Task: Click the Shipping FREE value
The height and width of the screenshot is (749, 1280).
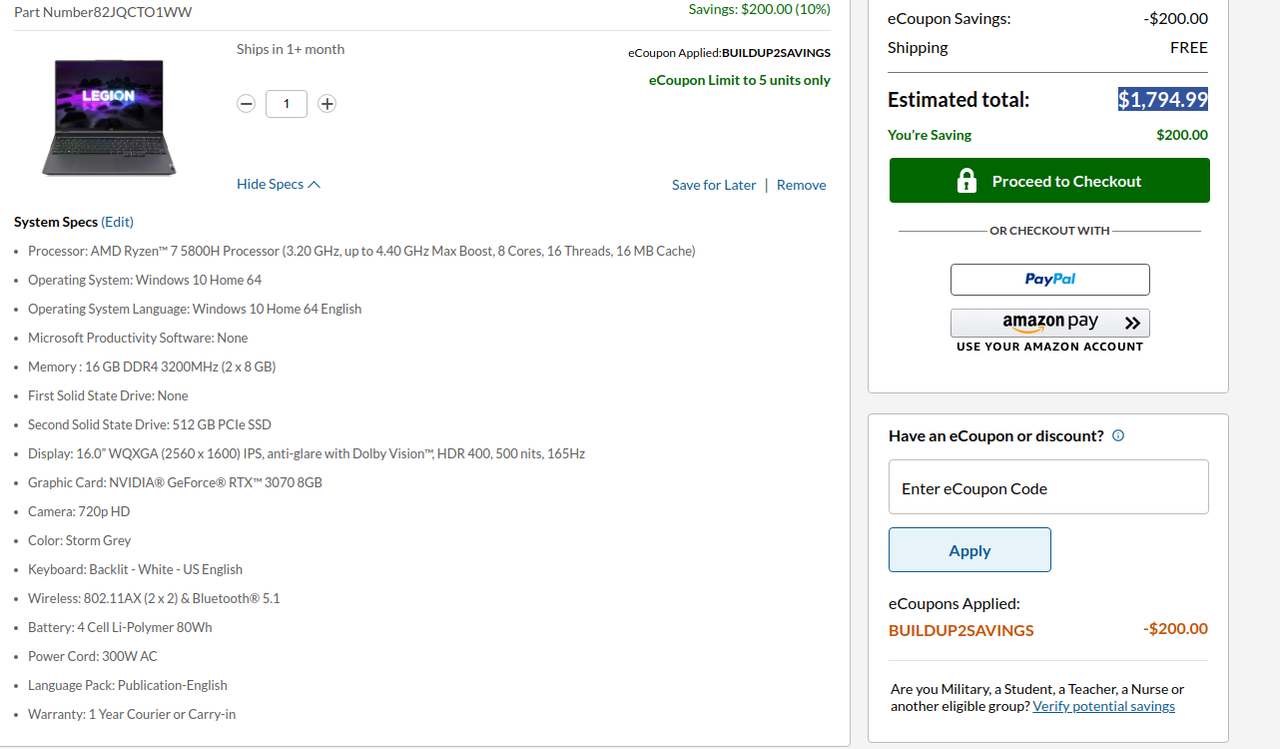Action: coord(1189,48)
